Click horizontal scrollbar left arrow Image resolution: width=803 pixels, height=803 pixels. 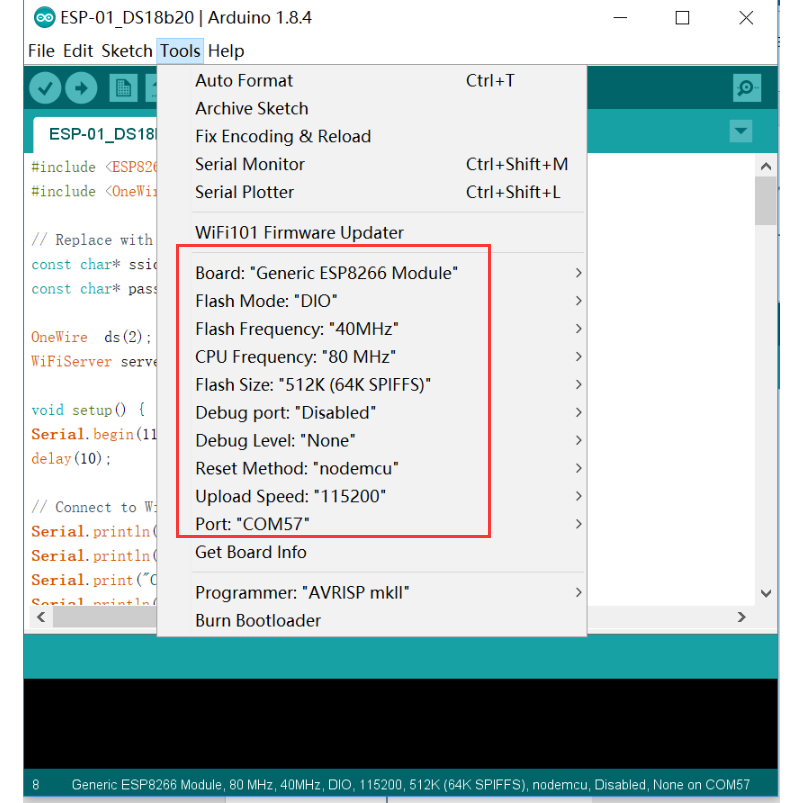(41, 619)
